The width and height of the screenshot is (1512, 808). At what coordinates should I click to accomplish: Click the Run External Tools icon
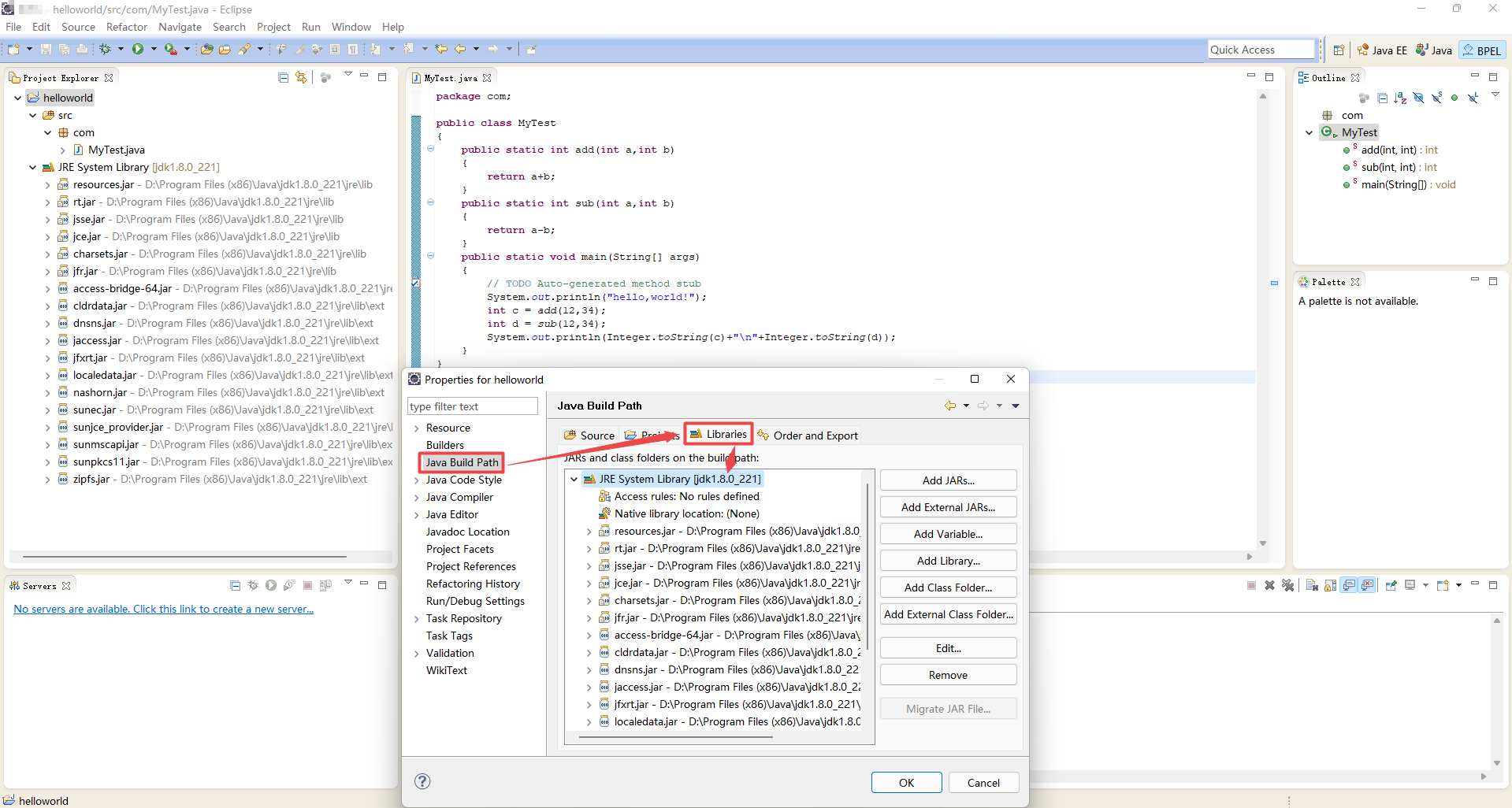pyautogui.click(x=170, y=49)
